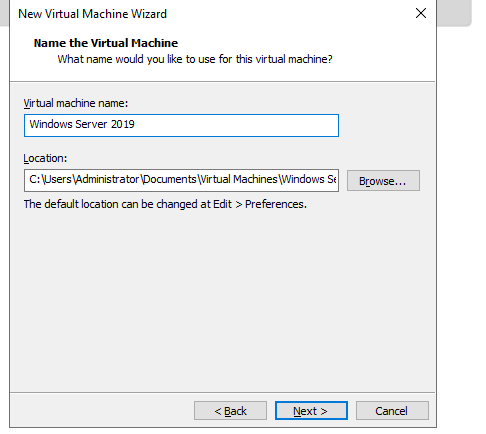This screenshot has height=434, width=486.
Task: Open the Browse... folder picker
Action: click(383, 181)
